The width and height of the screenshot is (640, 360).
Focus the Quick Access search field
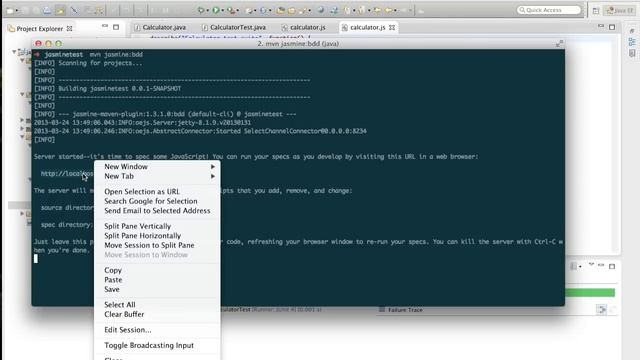[549, 10]
